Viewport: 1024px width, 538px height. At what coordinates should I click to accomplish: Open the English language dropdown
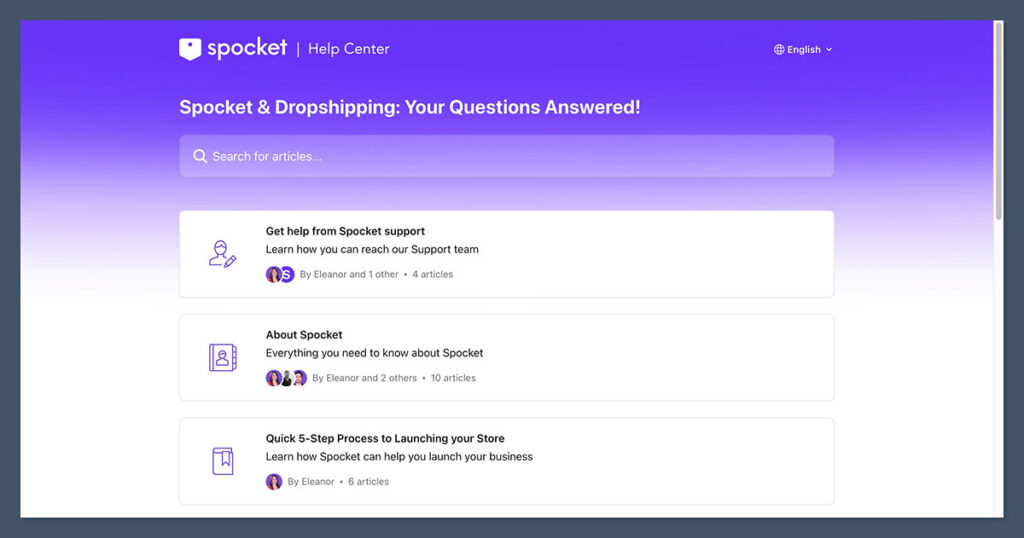pos(803,50)
